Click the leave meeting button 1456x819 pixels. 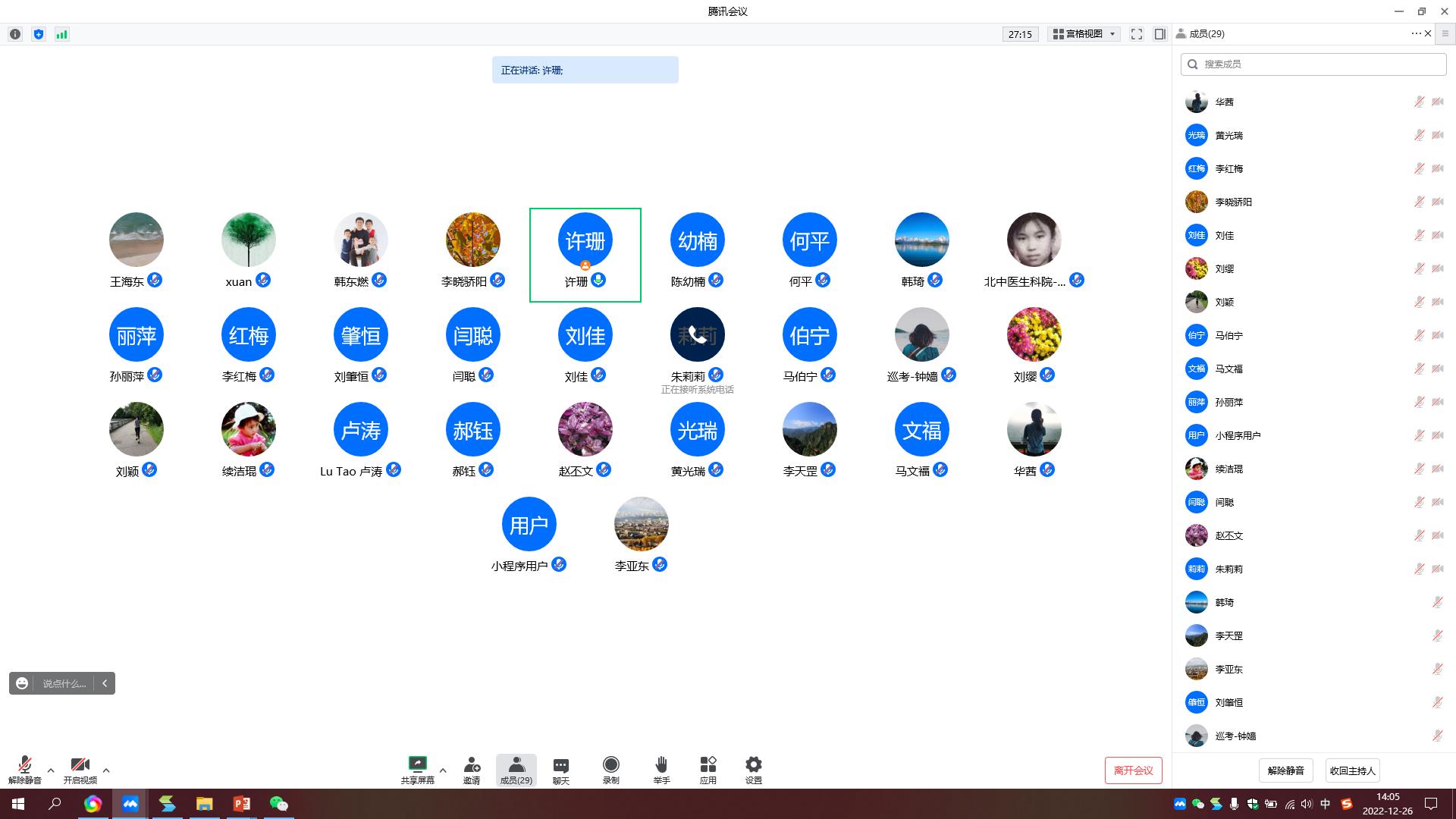pyautogui.click(x=1133, y=770)
